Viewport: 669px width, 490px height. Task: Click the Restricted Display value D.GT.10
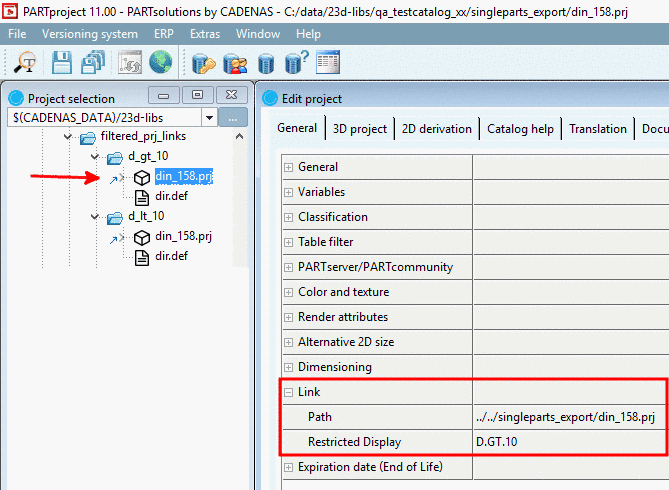(x=496, y=442)
